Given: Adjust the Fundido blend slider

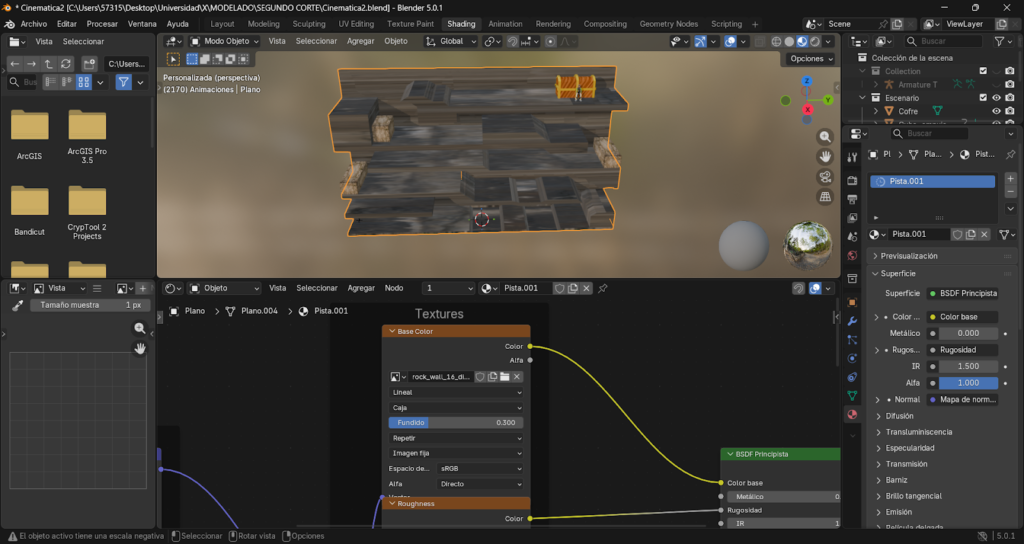Looking at the screenshot, I should [456, 423].
